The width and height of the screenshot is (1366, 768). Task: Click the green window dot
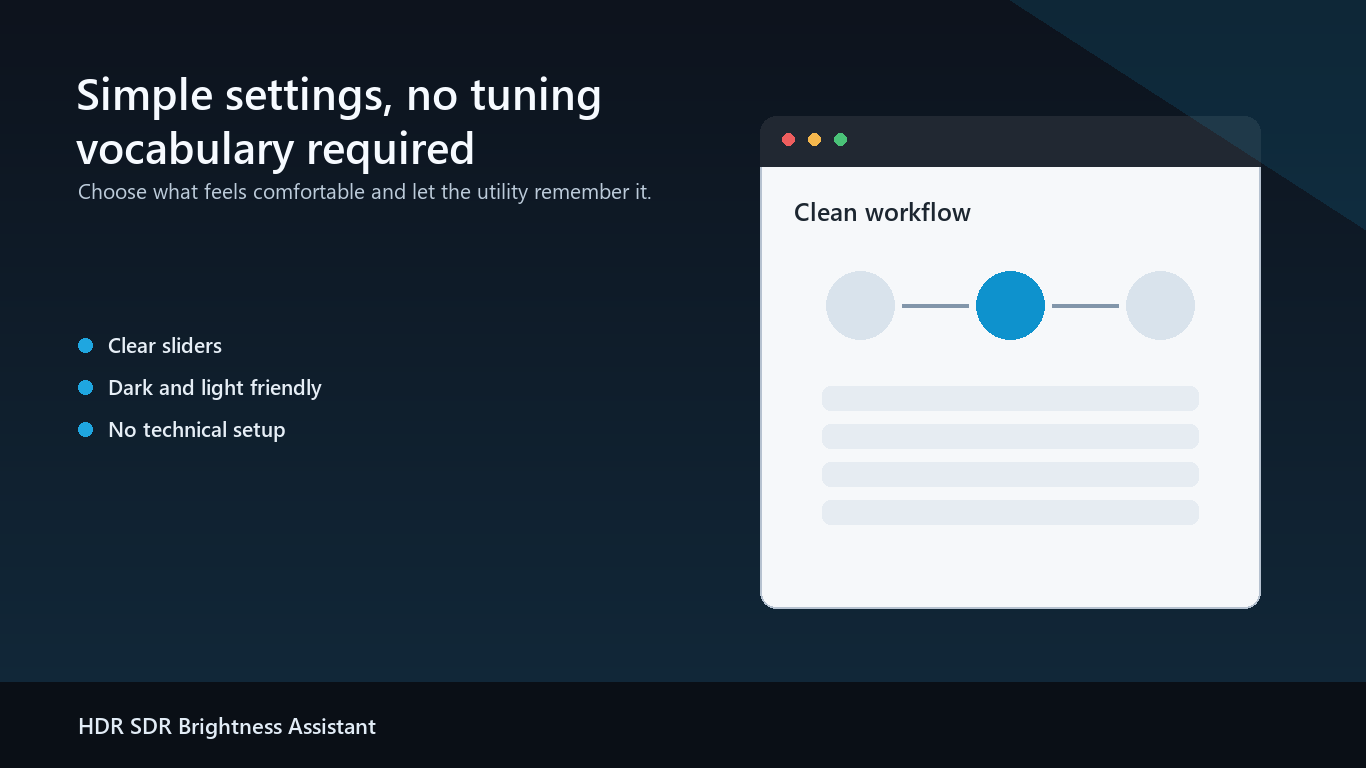point(840,140)
